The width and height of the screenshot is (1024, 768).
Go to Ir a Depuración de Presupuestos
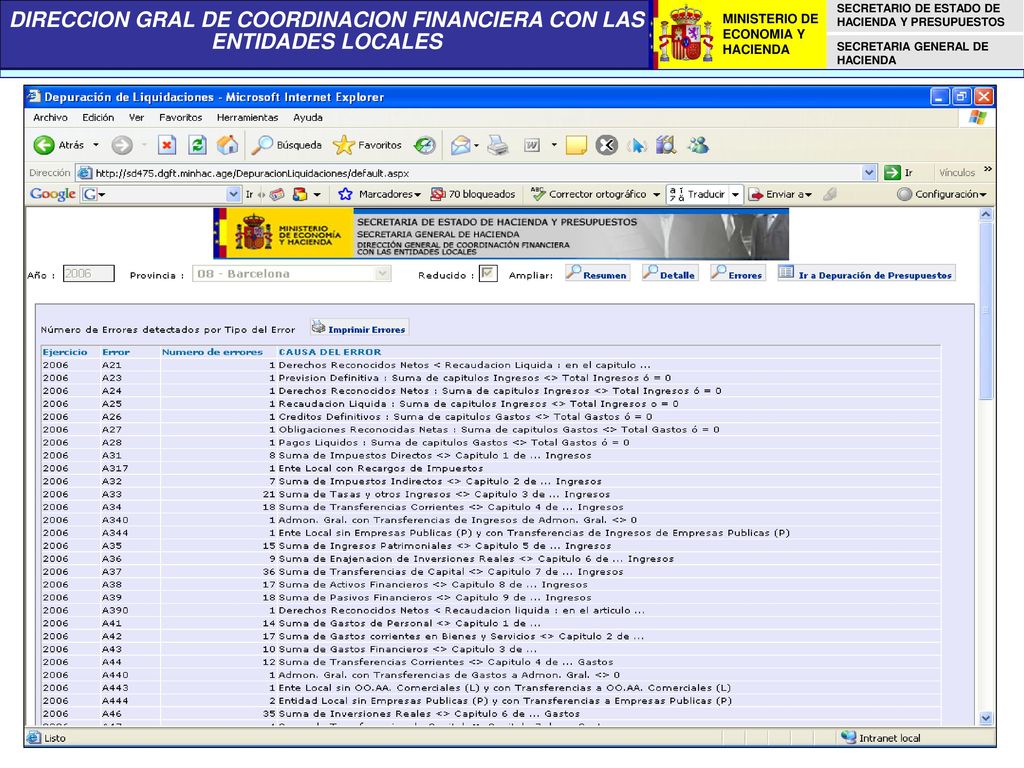866,274
